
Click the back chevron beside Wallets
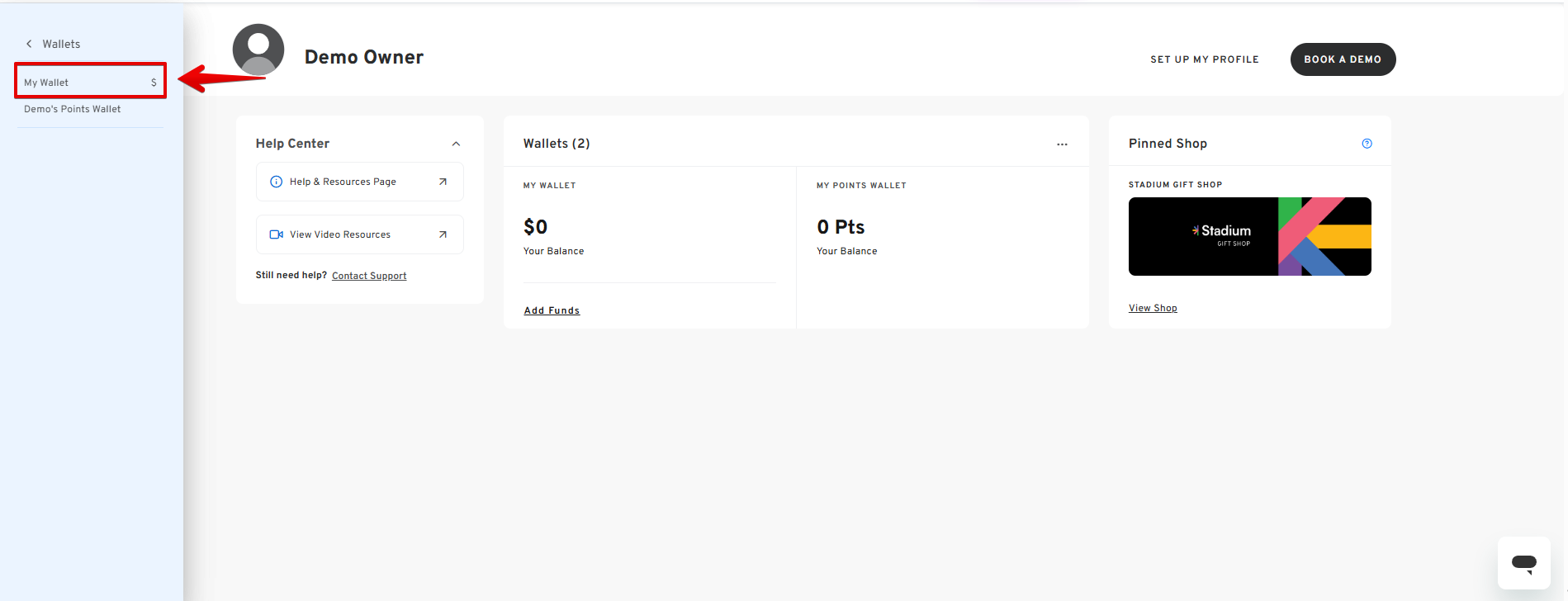[29, 44]
